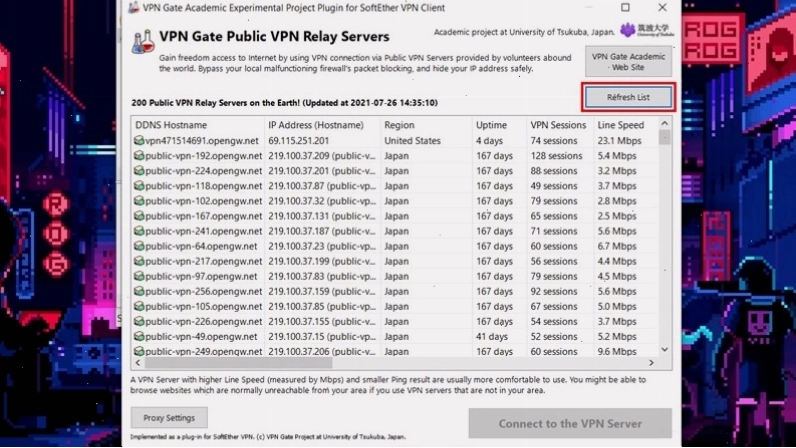Select server icon for public-vpn-241.opengw.net
Screen dimensions: 796x448
point(139,231)
